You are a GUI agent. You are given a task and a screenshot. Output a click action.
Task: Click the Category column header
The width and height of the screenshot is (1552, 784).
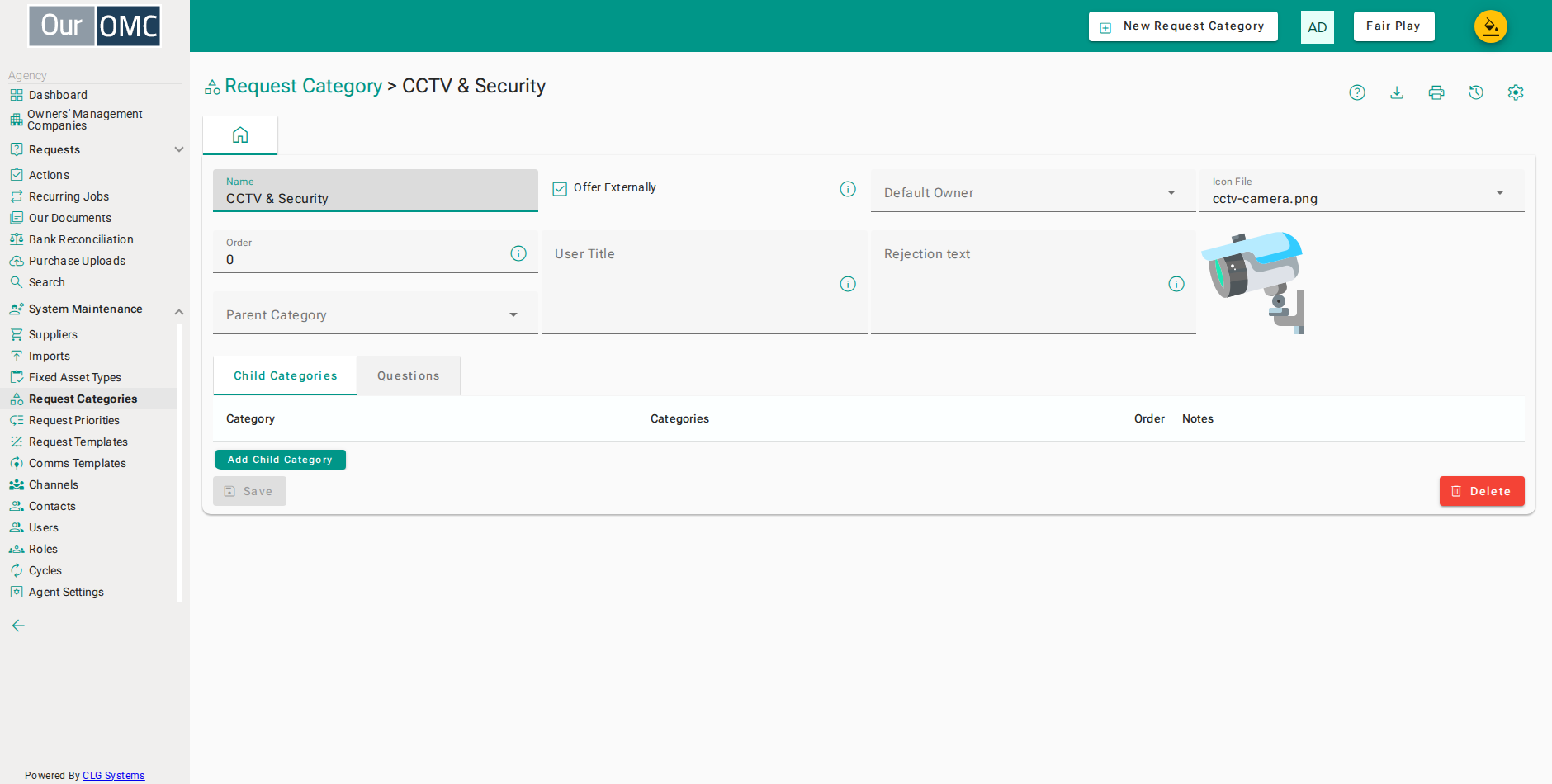coord(250,419)
